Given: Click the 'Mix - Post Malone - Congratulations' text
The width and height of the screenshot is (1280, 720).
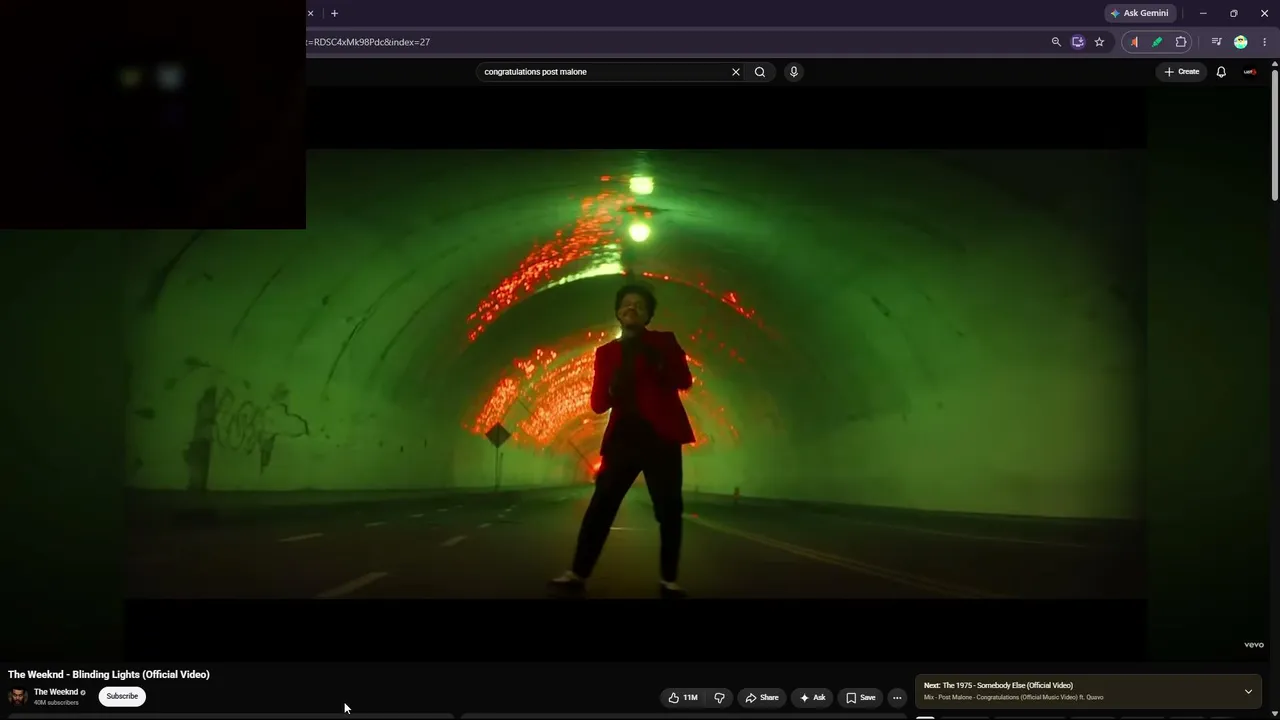Looking at the screenshot, I should pyautogui.click(x=1013, y=698).
